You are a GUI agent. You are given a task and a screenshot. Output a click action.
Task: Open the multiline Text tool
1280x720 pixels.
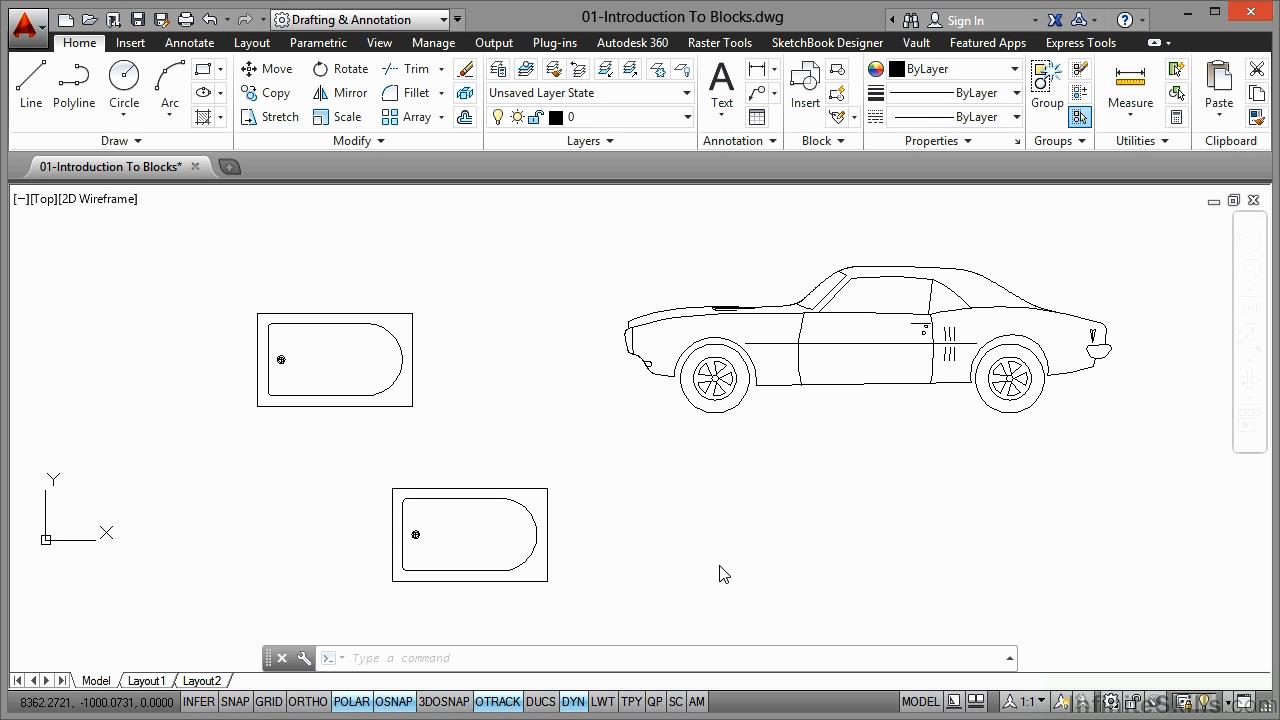click(721, 85)
